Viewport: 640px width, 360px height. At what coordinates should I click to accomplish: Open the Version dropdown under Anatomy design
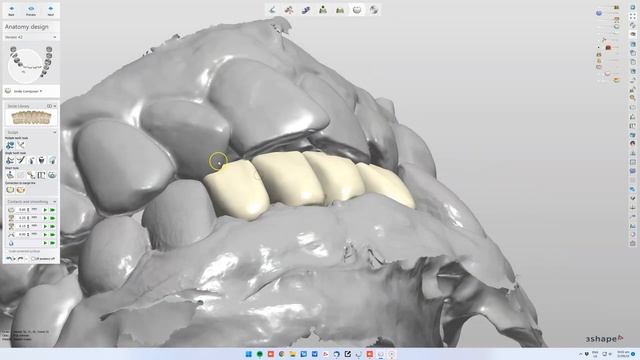(x=31, y=37)
